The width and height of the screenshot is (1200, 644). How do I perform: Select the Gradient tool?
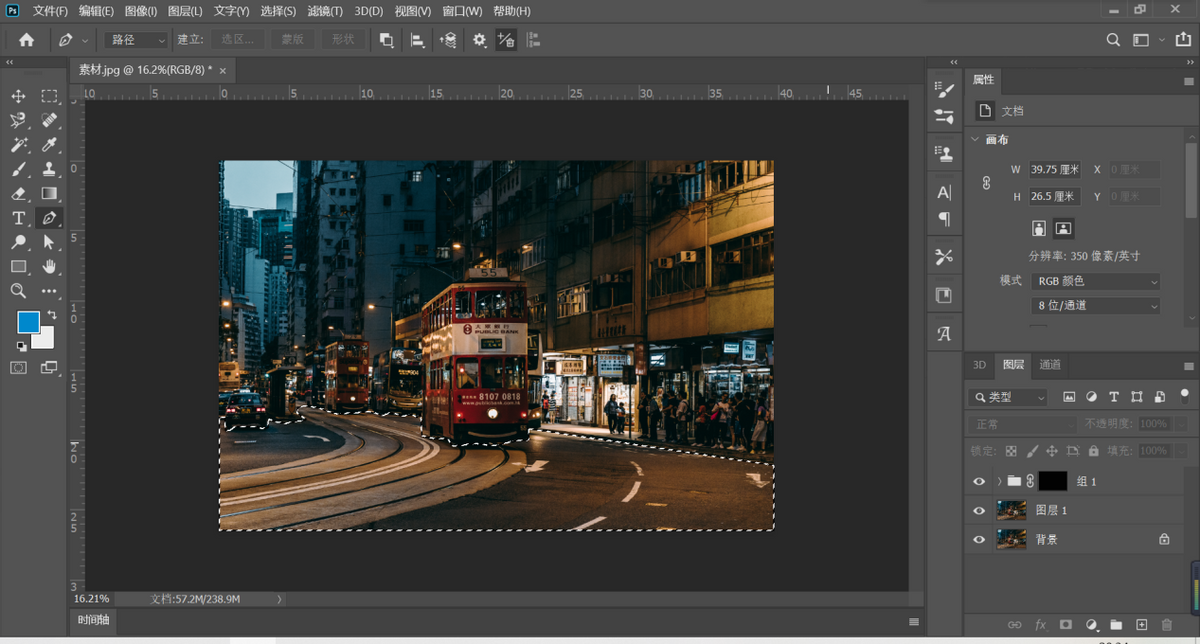pos(49,194)
